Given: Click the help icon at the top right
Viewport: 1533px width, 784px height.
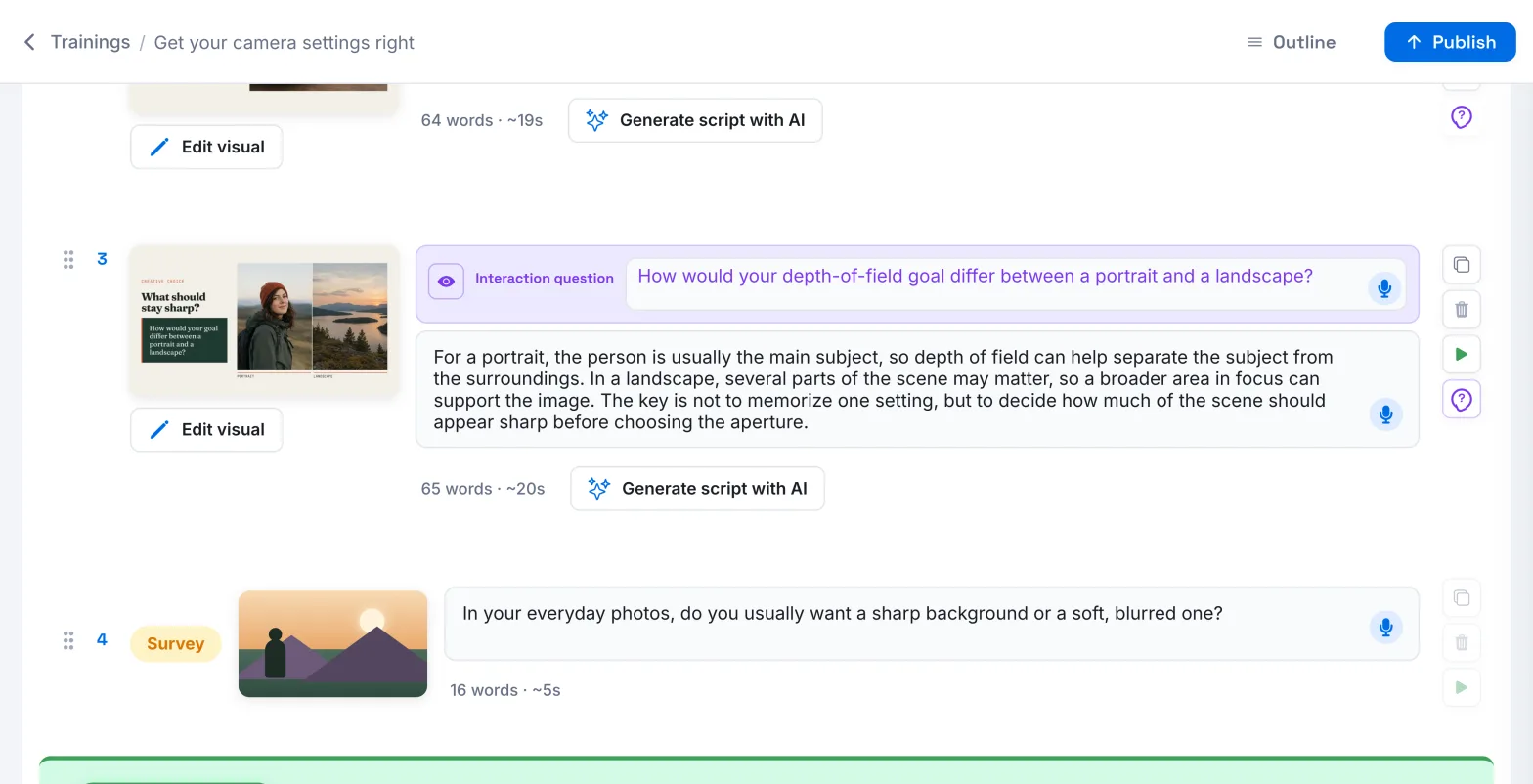Looking at the screenshot, I should click(1461, 117).
